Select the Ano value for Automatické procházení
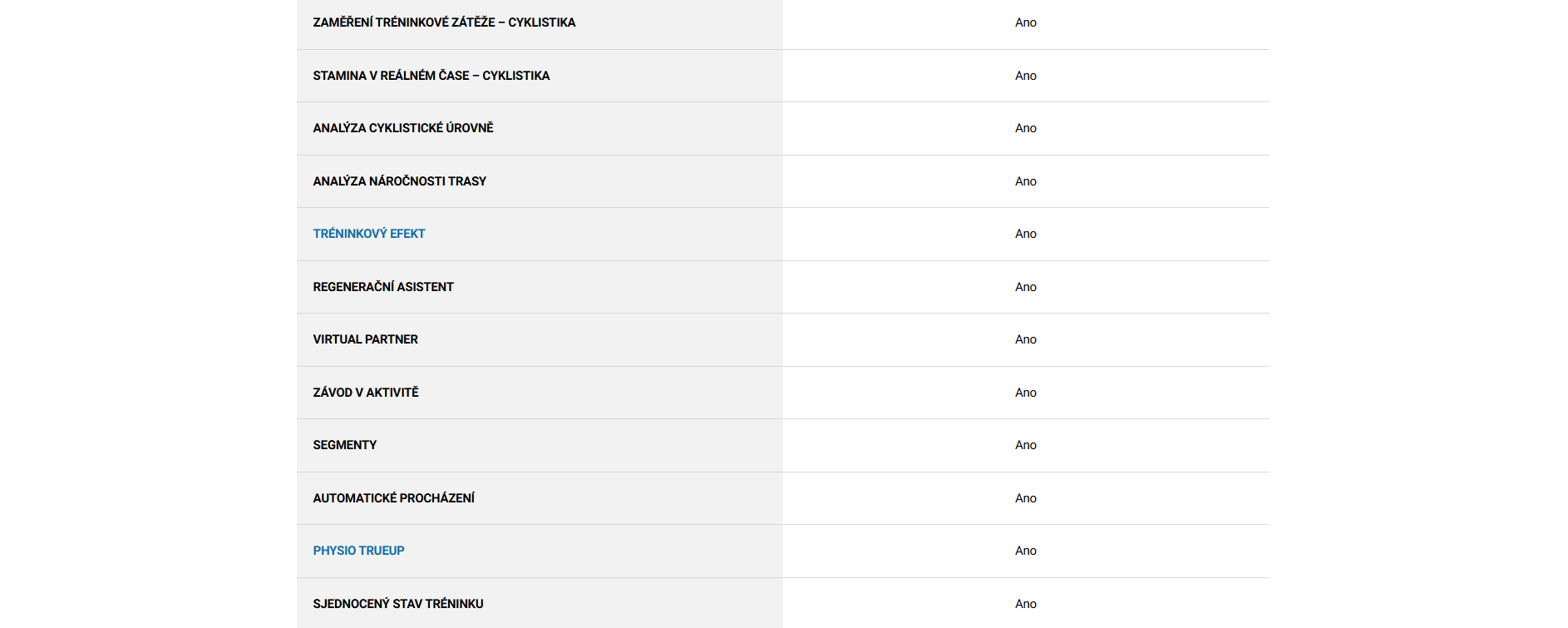 pyautogui.click(x=1025, y=498)
